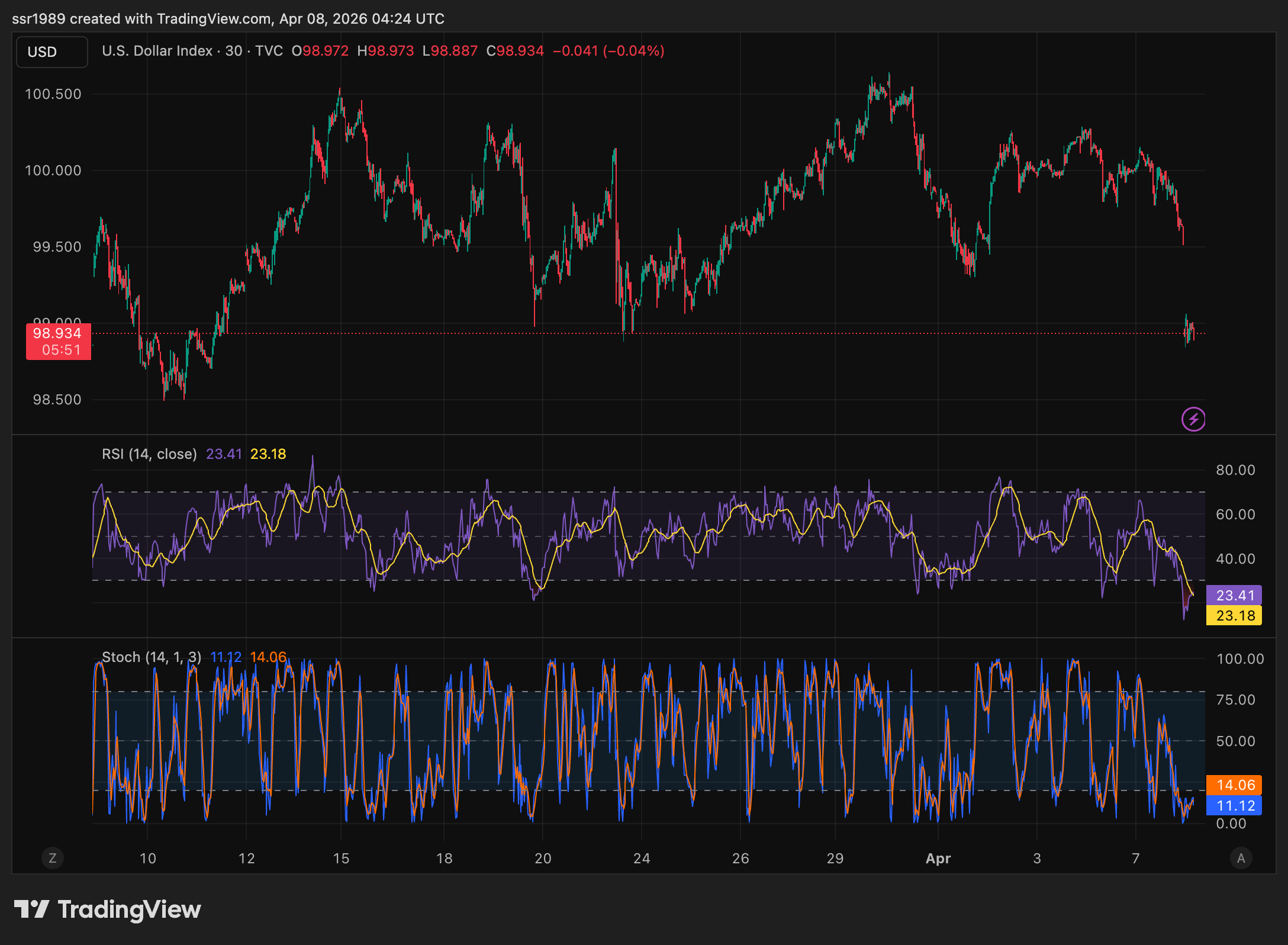Click the TradingView wordmark text
The image size is (1288, 945).
(x=129, y=909)
